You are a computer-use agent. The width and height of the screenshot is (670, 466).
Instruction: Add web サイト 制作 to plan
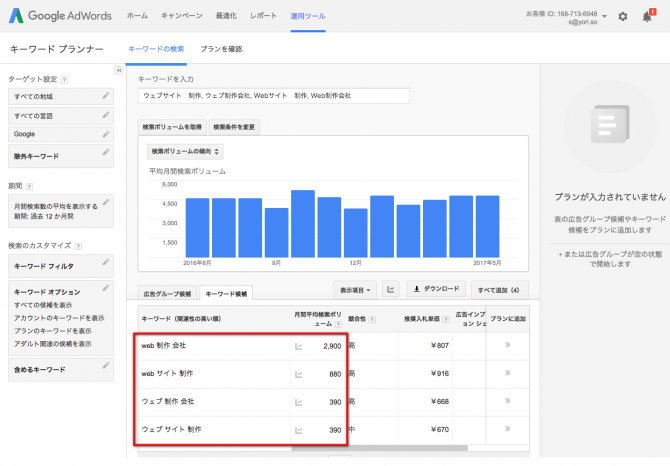pos(508,373)
